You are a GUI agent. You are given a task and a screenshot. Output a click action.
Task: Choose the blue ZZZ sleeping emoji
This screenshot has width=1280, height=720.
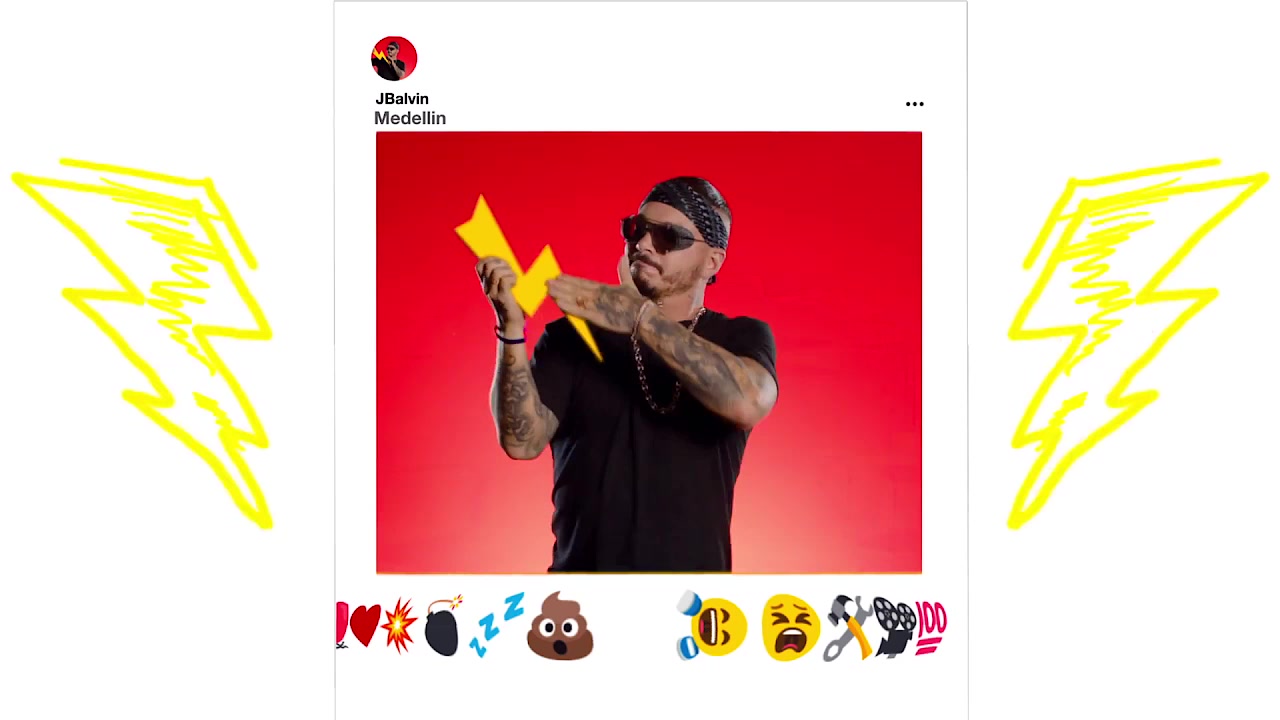coord(497,625)
